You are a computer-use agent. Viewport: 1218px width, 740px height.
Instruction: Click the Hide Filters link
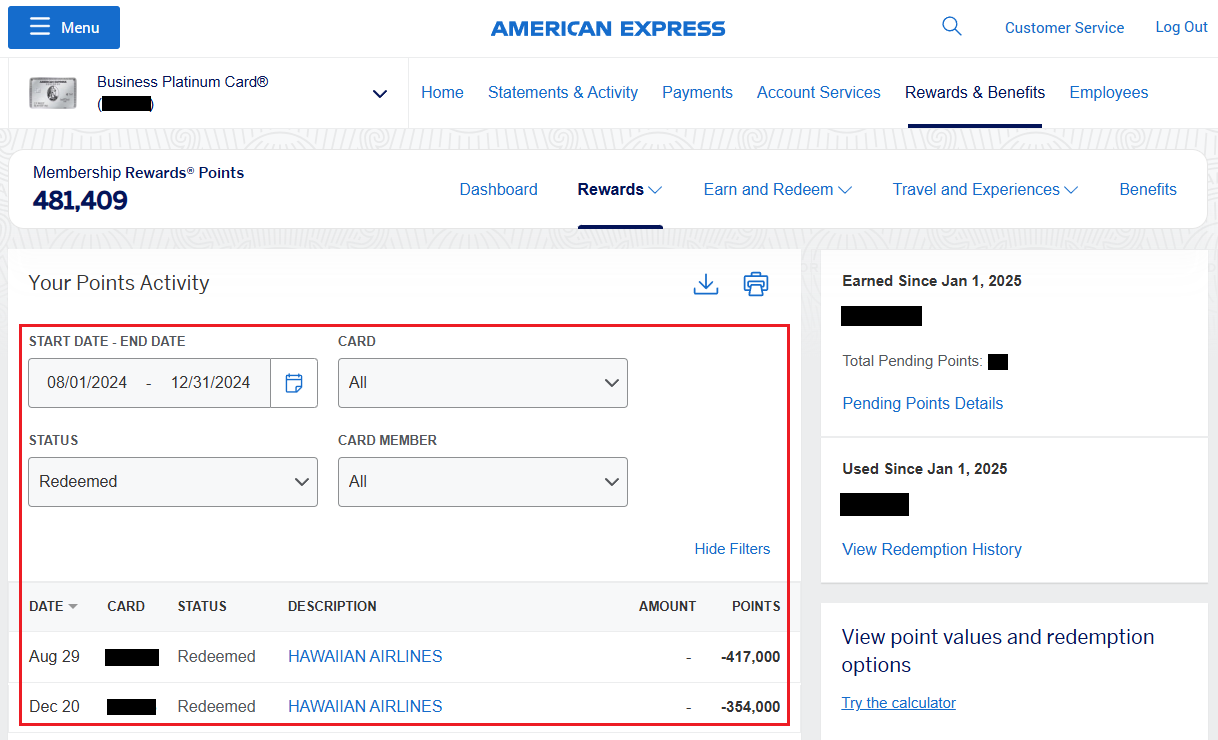click(x=733, y=549)
